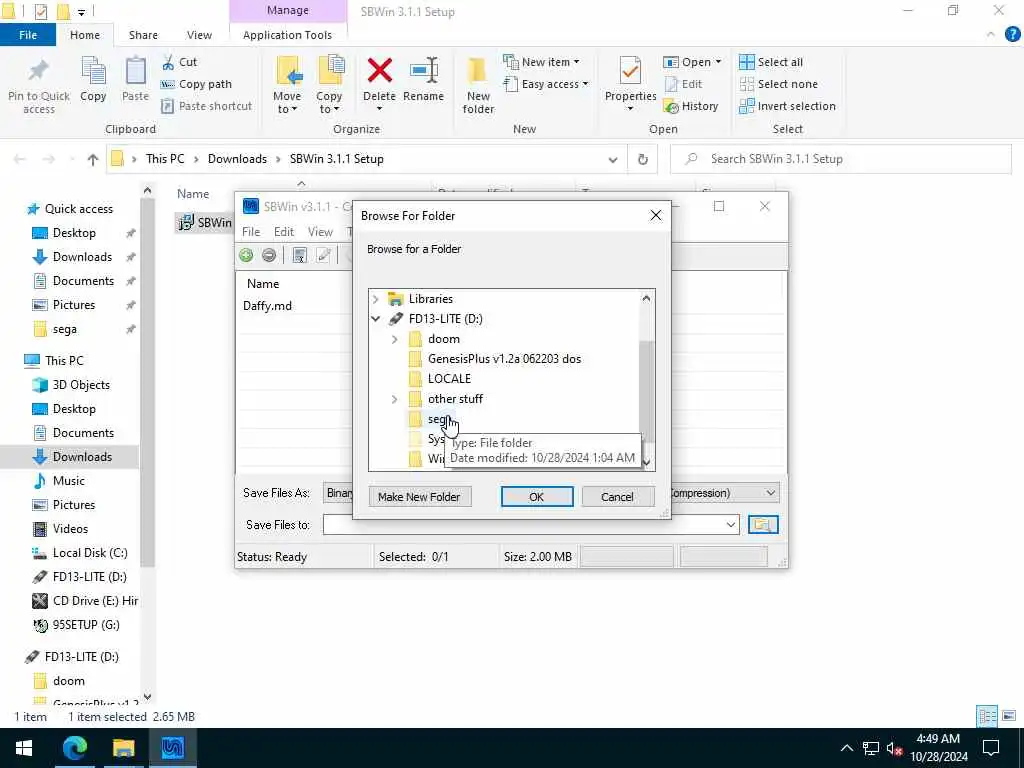Open Local Disk (C:) in navigation pane
This screenshot has width=1024, height=768.
(x=89, y=553)
